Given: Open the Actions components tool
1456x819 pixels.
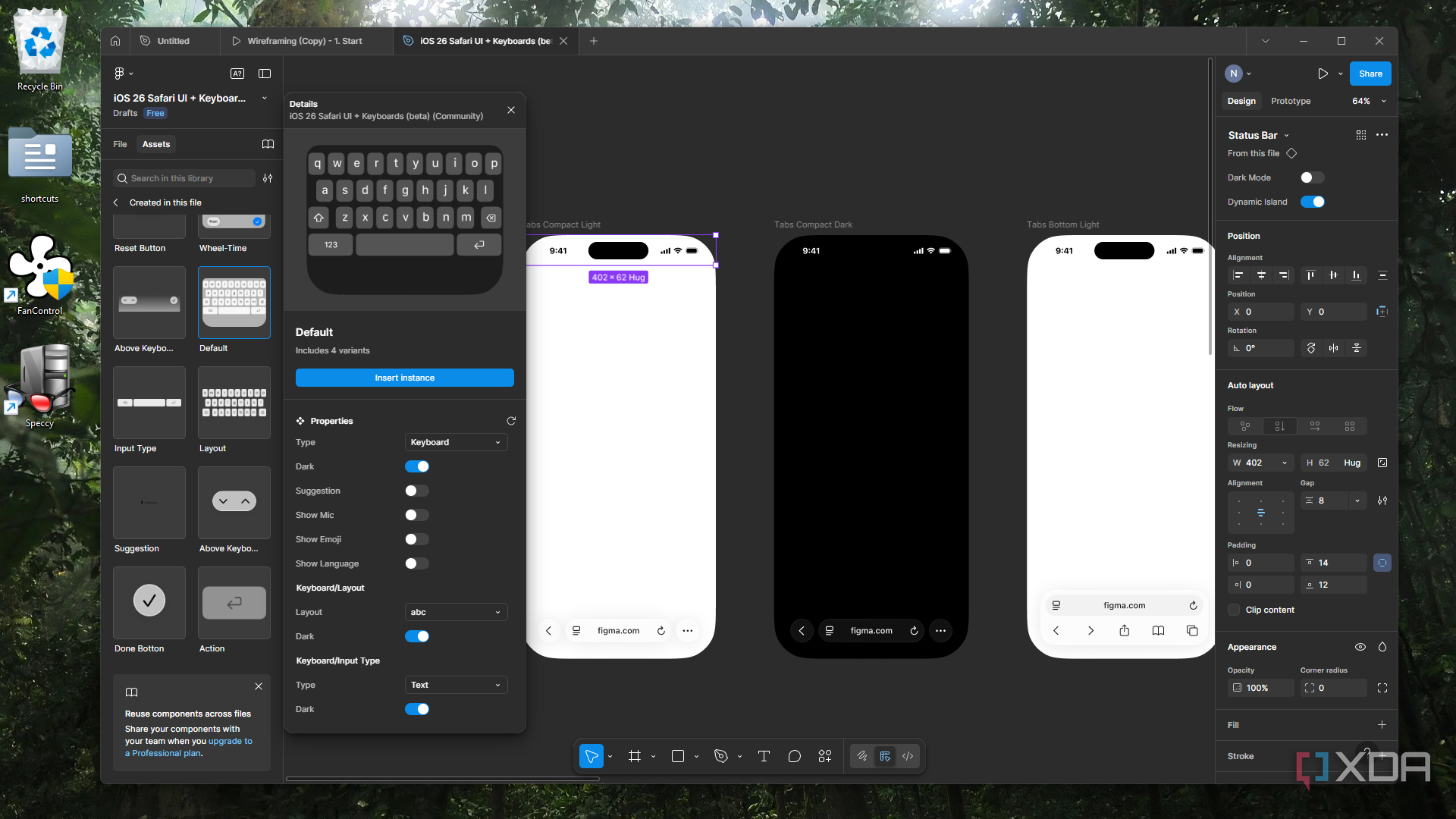Looking at the screenshot, I should coord(825,756).
